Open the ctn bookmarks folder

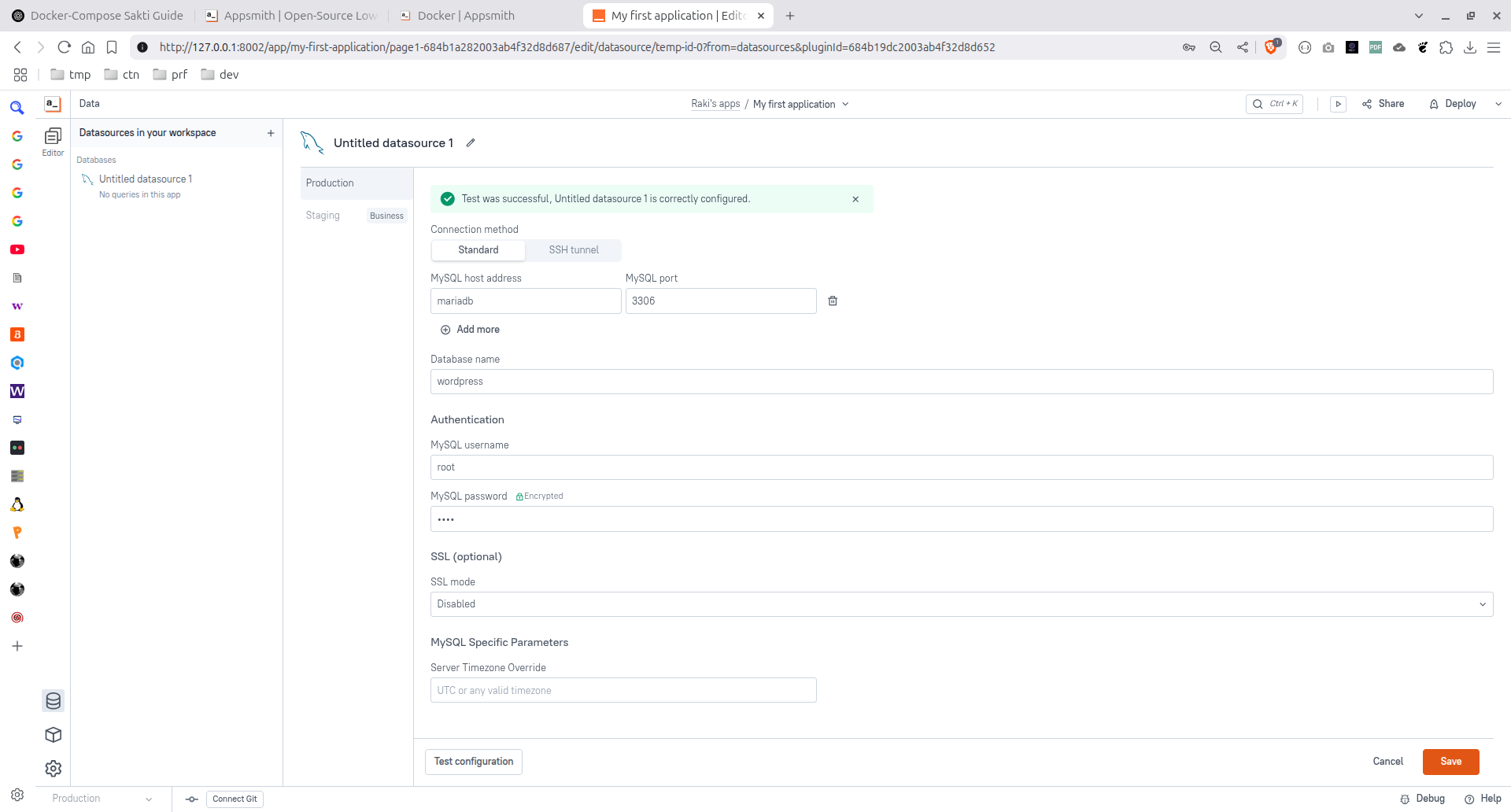(122, 75)
